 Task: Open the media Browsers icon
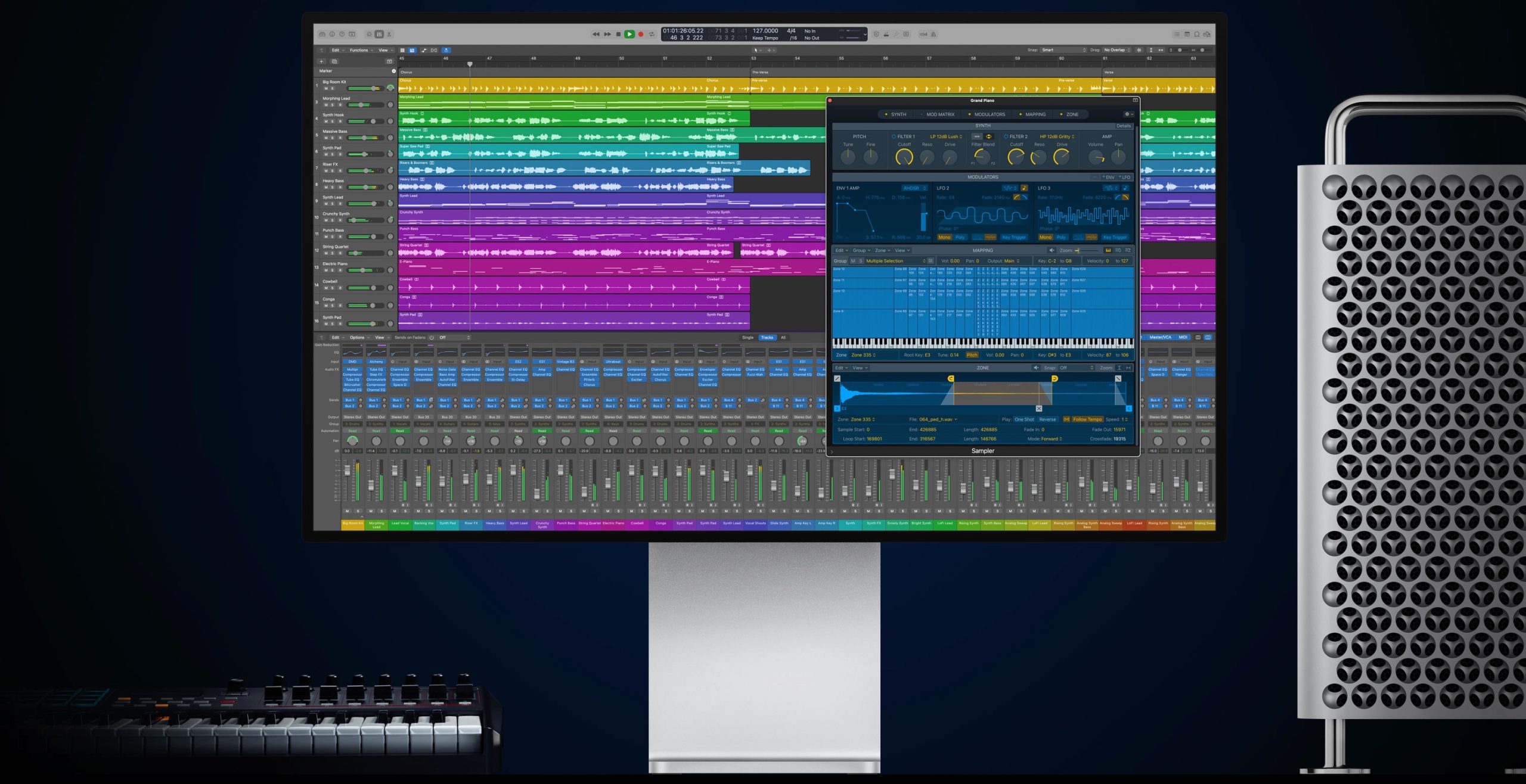pos(1206,34)
